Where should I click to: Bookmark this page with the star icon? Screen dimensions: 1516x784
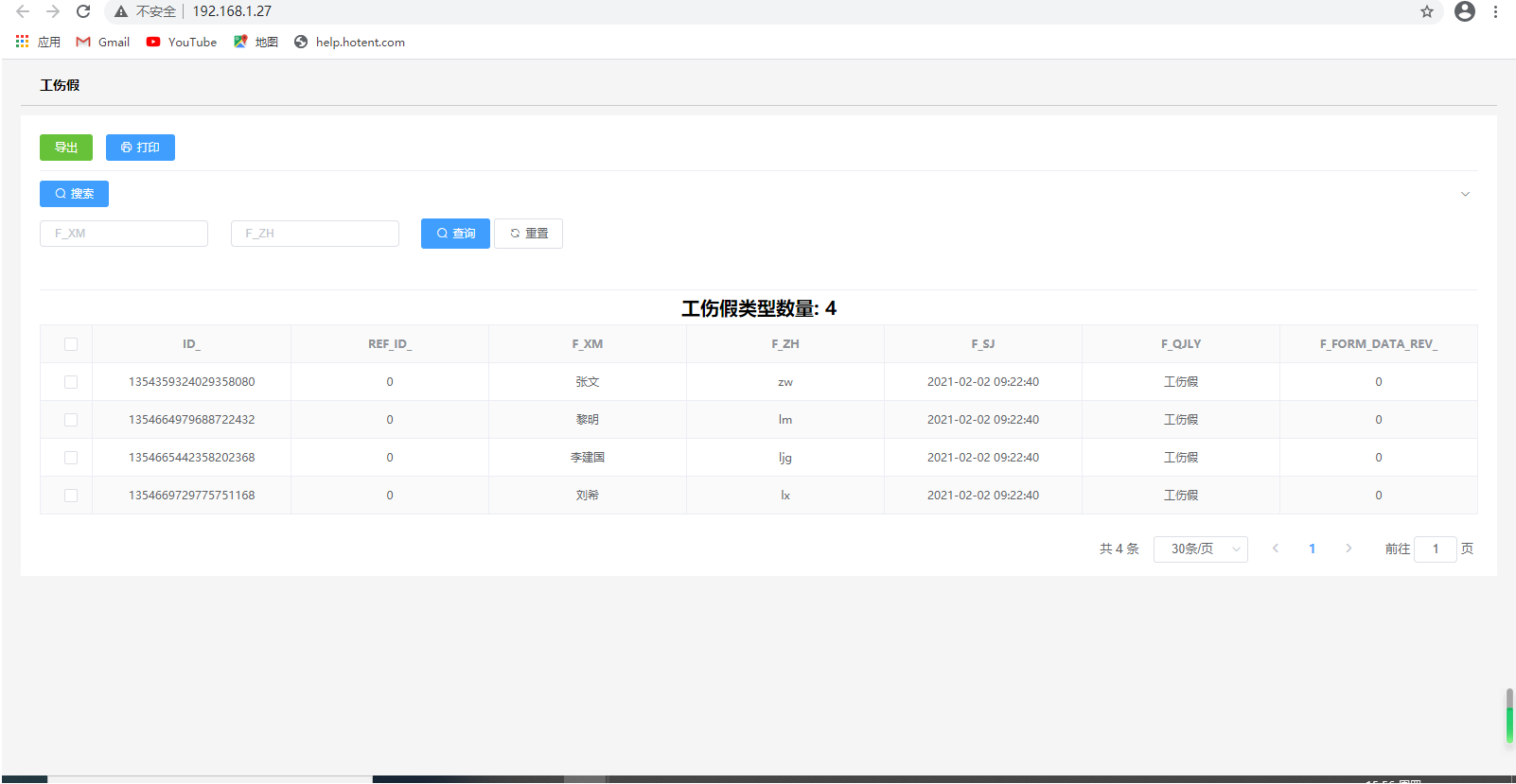[x=1427, y=11]
